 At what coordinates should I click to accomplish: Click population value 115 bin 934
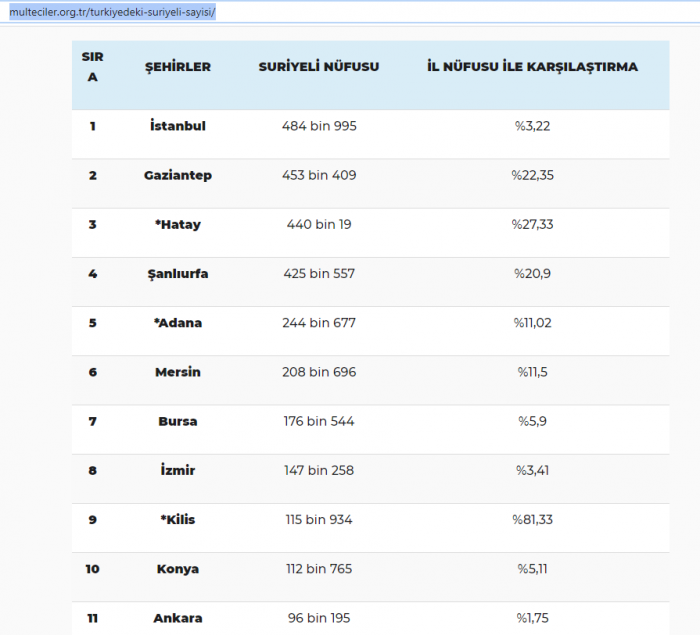[319, 519]
